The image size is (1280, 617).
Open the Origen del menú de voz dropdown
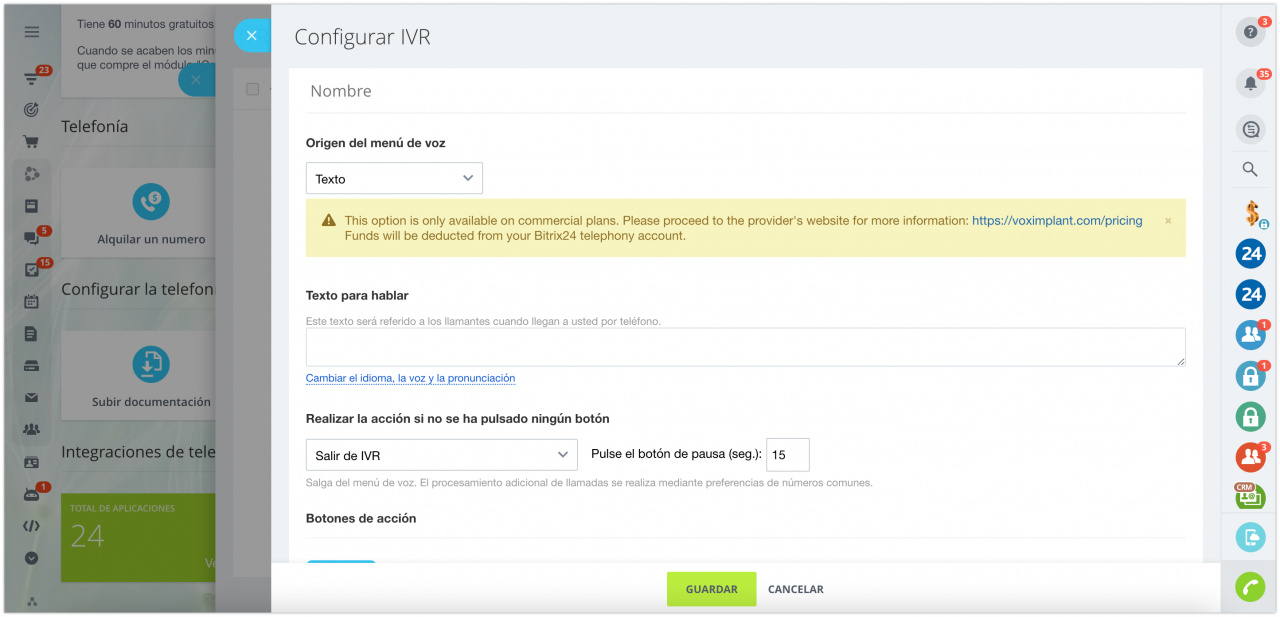(x=394, y=179)
